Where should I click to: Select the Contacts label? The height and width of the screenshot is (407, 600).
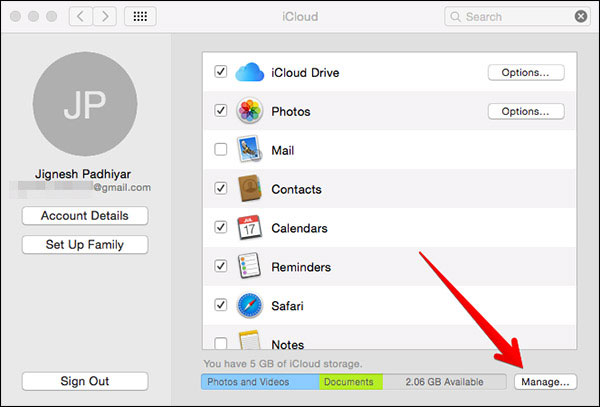pyautogui.click(x=297, y=189)
